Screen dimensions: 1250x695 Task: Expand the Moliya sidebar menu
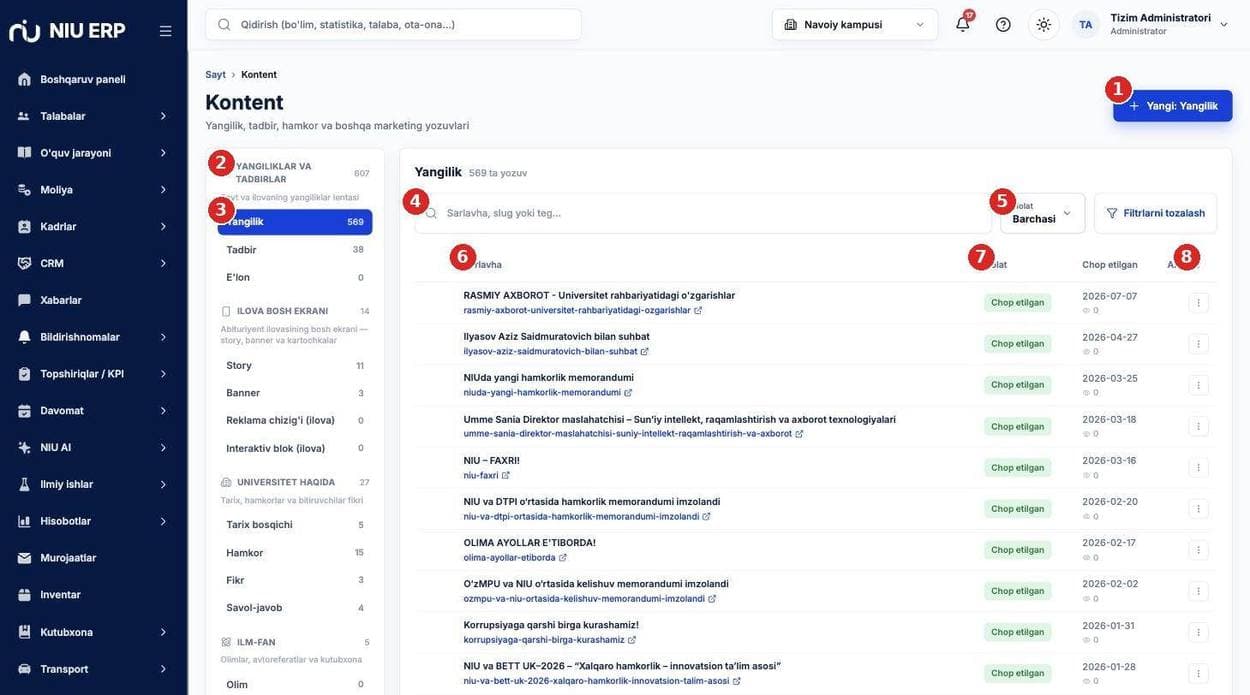93,190
